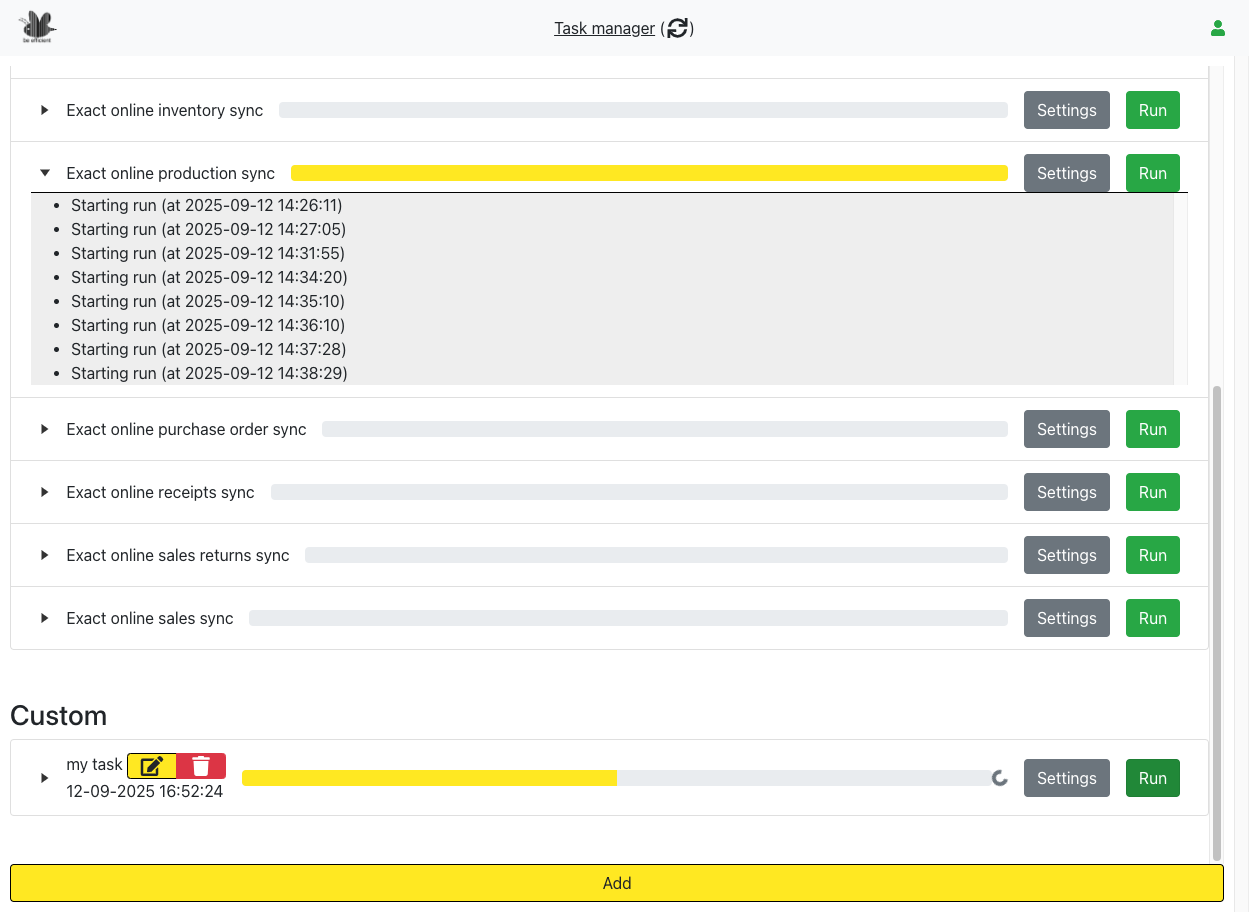Click the my task yellow progress bar

click(x=430, y=778)
